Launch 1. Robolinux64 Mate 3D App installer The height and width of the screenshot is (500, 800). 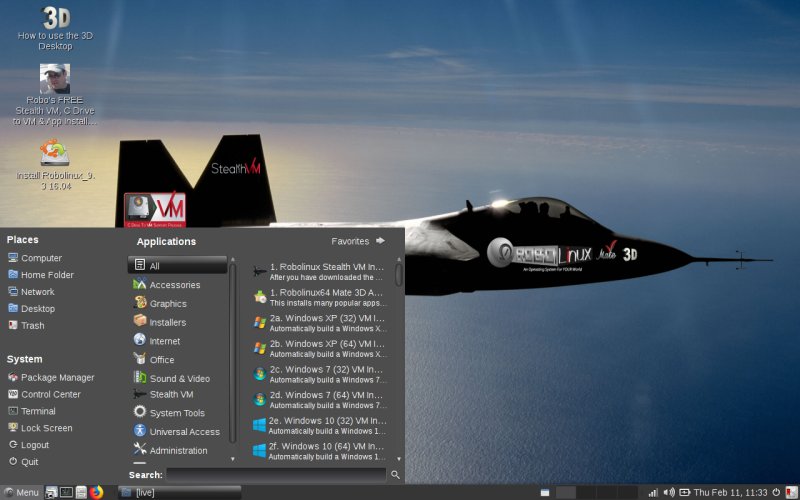[x=320, y=297]
